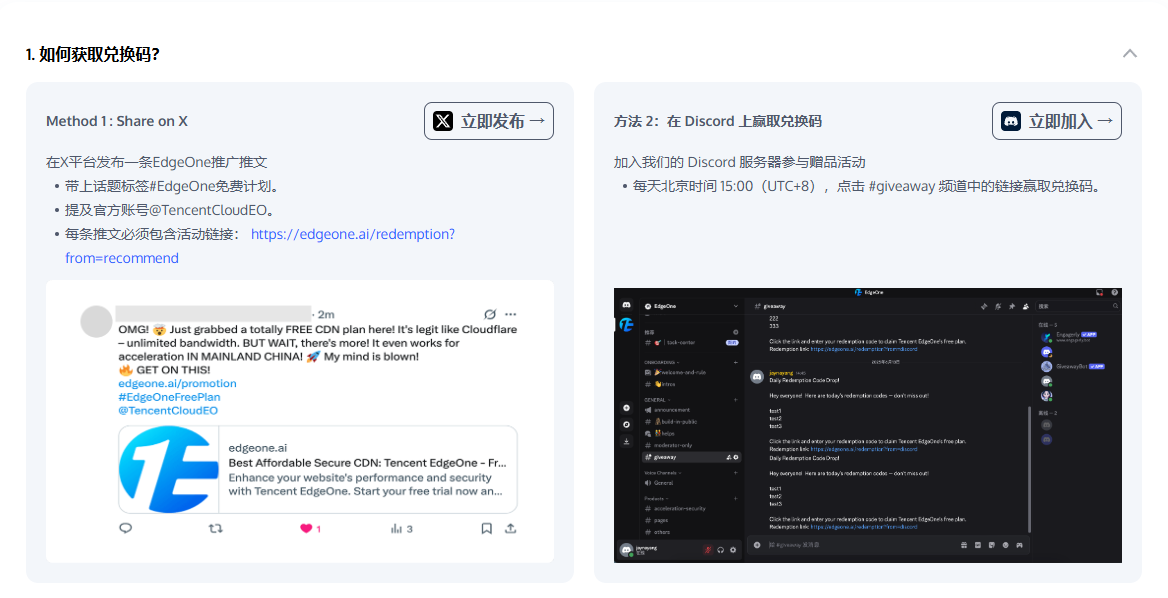
Task: Click Discord download apps icon
Action: (626, 442)
